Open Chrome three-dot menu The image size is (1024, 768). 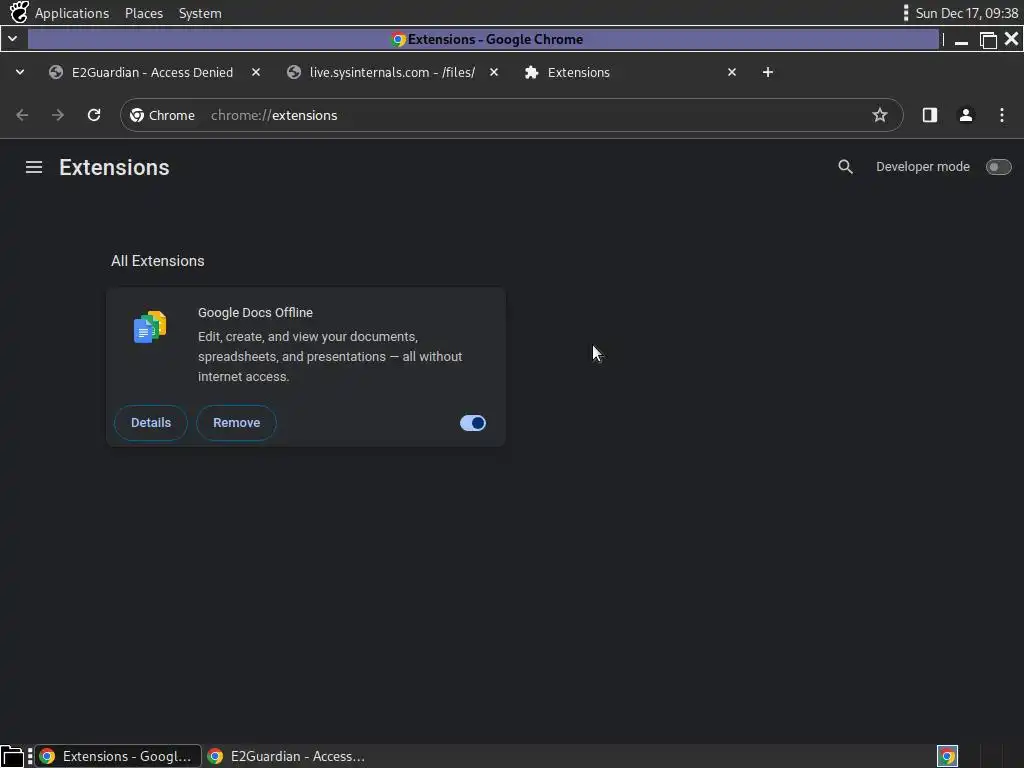click(1002, 115)
